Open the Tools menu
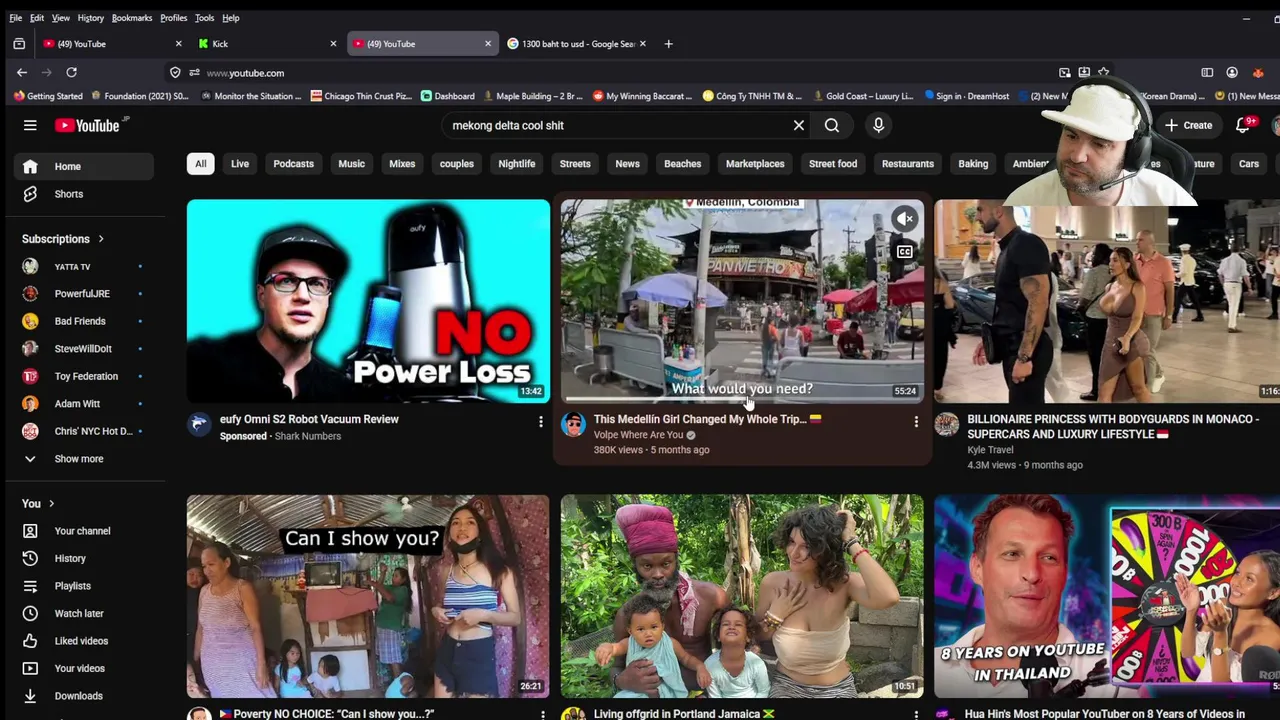This screenshot has height=720, width=1280. [204, 18]
